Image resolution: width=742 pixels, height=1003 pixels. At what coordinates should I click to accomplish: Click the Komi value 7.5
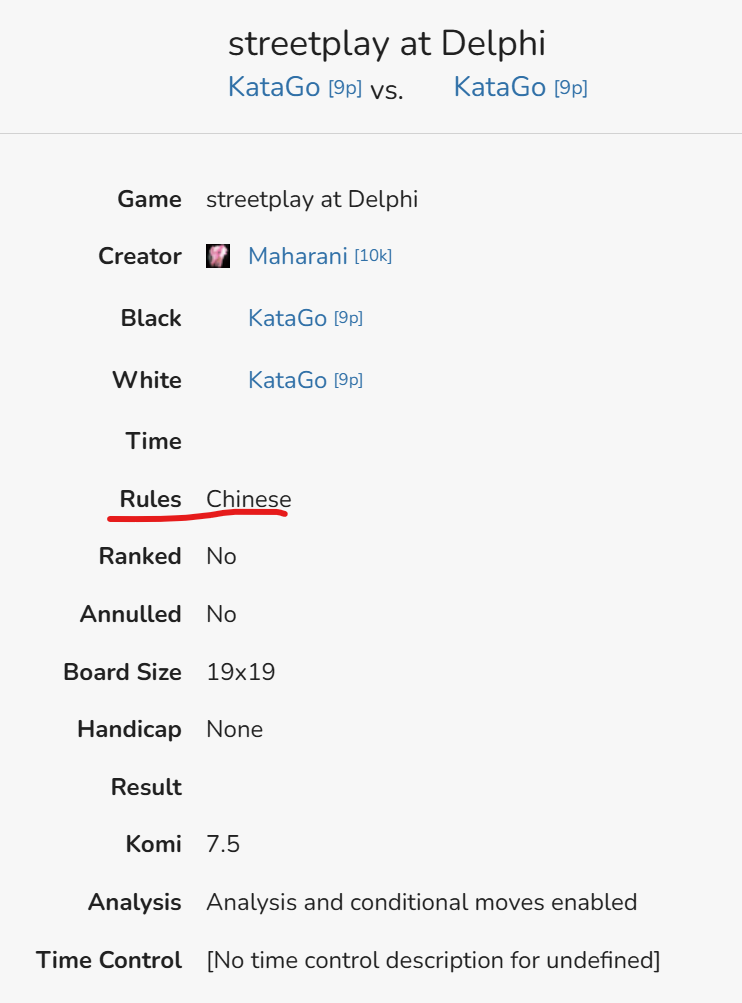pos(223,844)
